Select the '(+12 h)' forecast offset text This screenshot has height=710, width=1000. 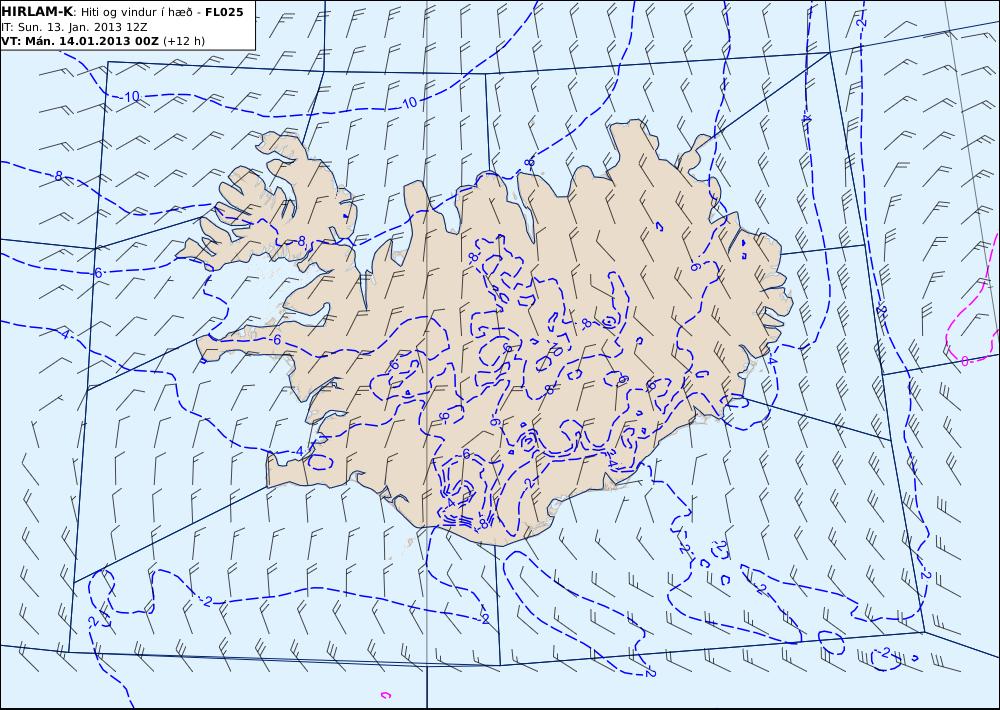click(184, 41)
